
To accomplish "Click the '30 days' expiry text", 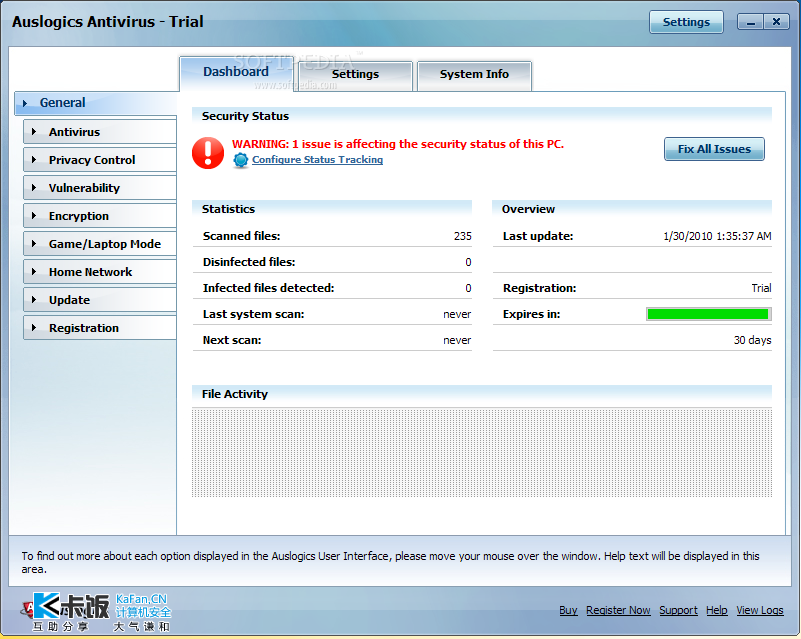I will pos(752,340).
